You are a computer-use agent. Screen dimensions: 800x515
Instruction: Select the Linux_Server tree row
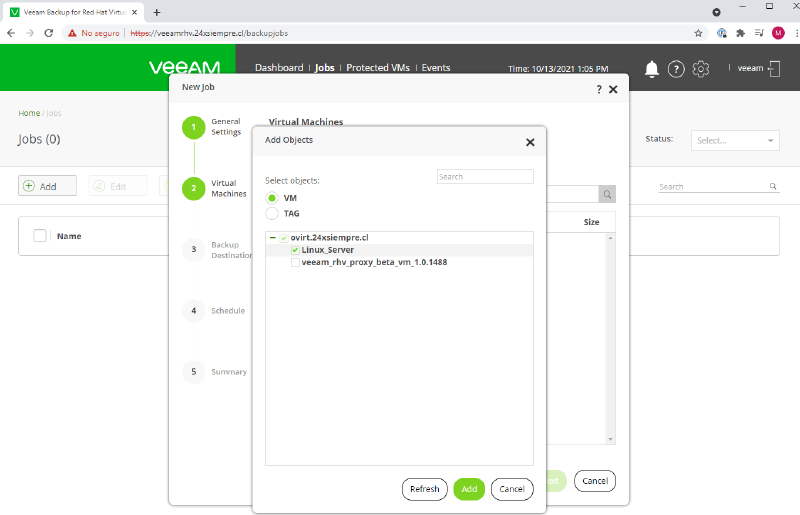click(399, 250)
